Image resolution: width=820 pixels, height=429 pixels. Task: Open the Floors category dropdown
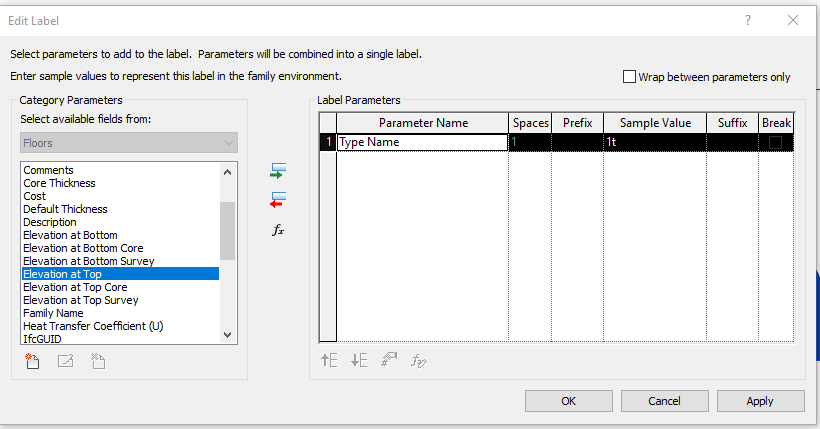pyautogui.click(x=129, y=143)
